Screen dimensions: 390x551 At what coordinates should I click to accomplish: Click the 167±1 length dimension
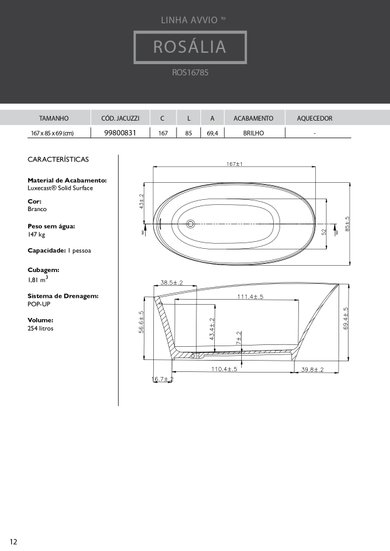(x=234, y=164)
